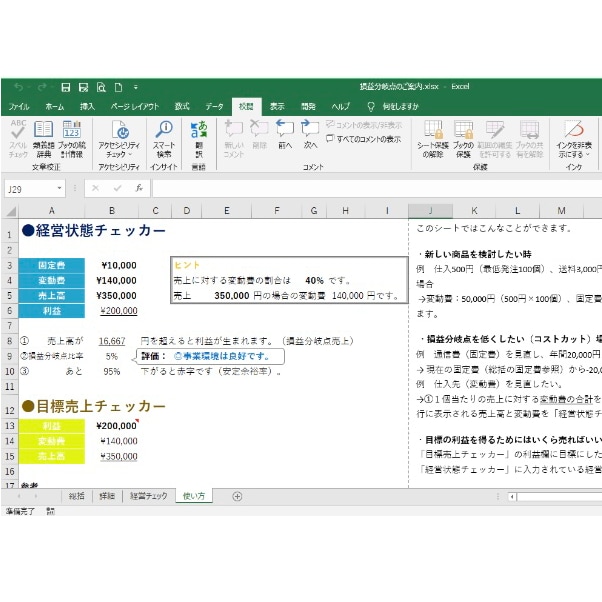
Task: Show Workbook Statistics (ブックの統計情報)
Action: coord(72,139)
